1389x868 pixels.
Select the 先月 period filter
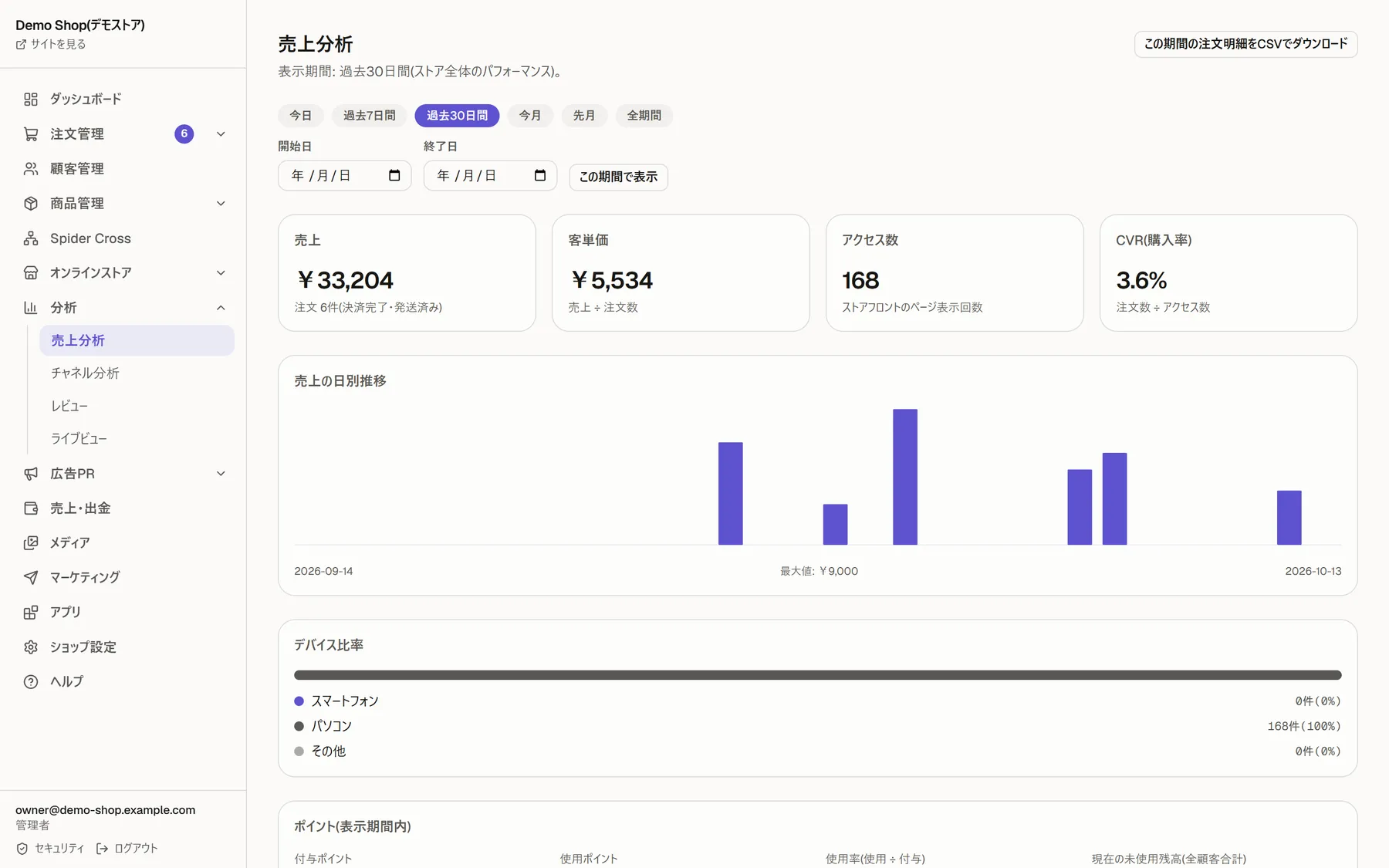click(584, 116)
